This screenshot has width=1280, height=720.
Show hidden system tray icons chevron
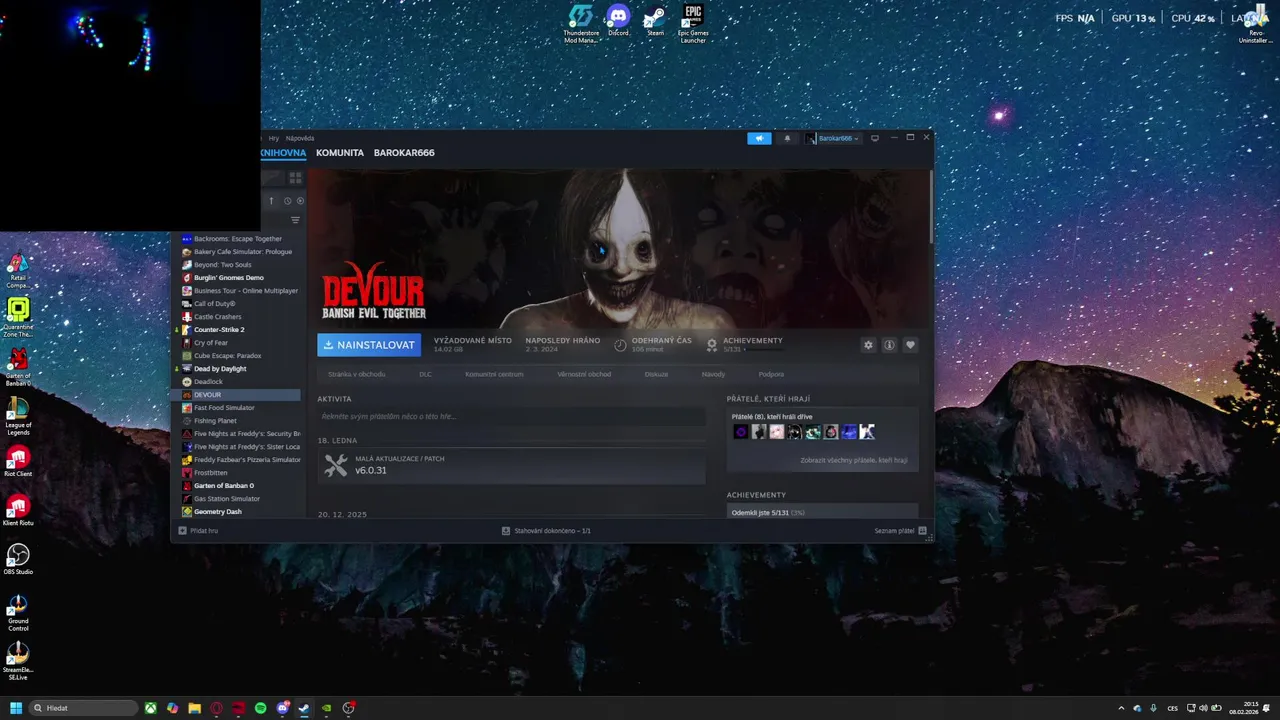pyautogui.click(x=1123, y=708)
